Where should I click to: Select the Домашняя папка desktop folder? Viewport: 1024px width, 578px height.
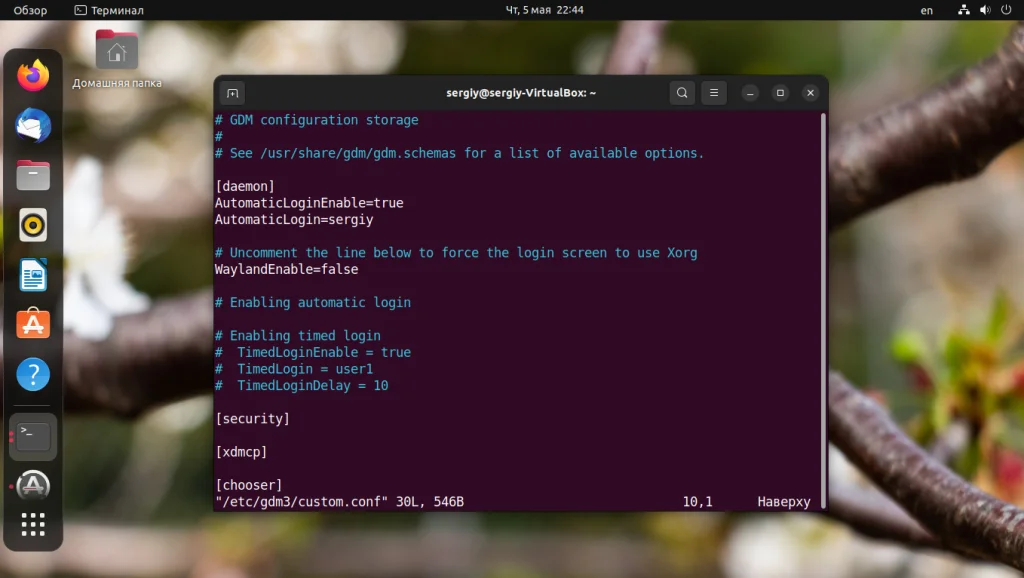click(117, 55)
